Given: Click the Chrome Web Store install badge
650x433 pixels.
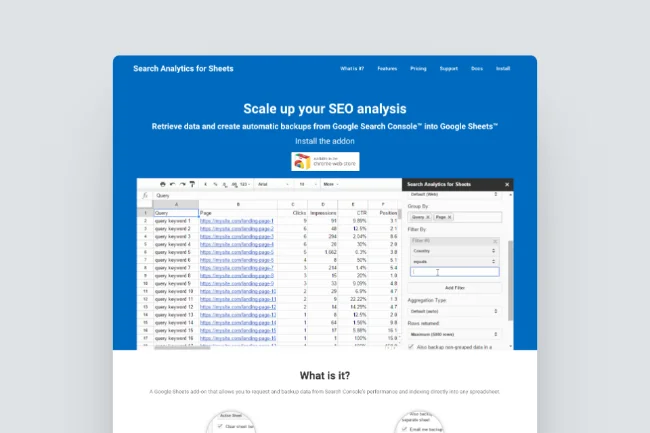Looking at the screenshot, I should click(325, 162).
